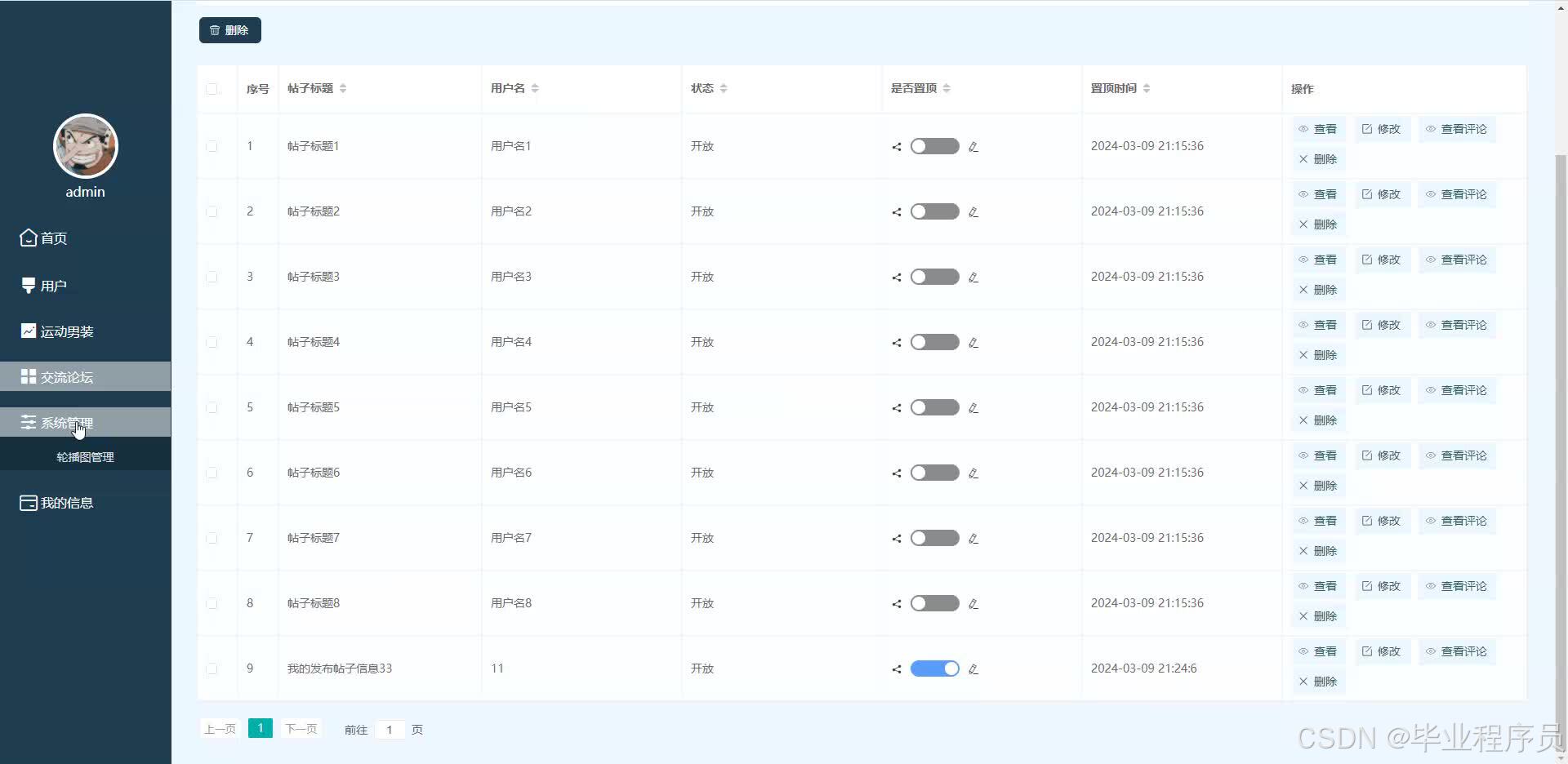
Task: Select the home icon beside 首页 in sidebar
Action: (28, 238)
